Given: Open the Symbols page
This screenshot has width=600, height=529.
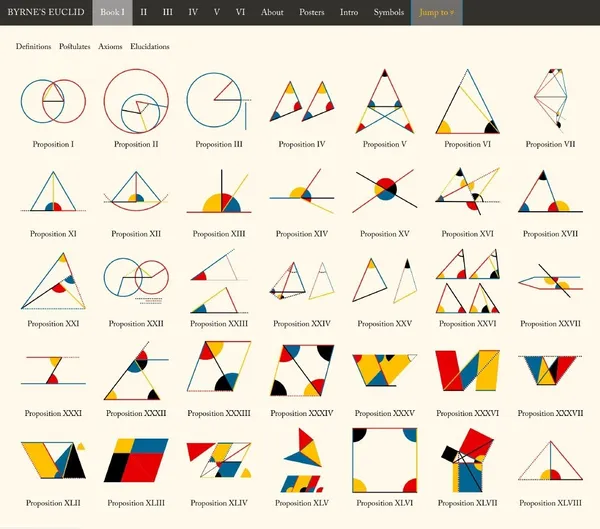Looking at the screenshot, I should click(389, 12).
